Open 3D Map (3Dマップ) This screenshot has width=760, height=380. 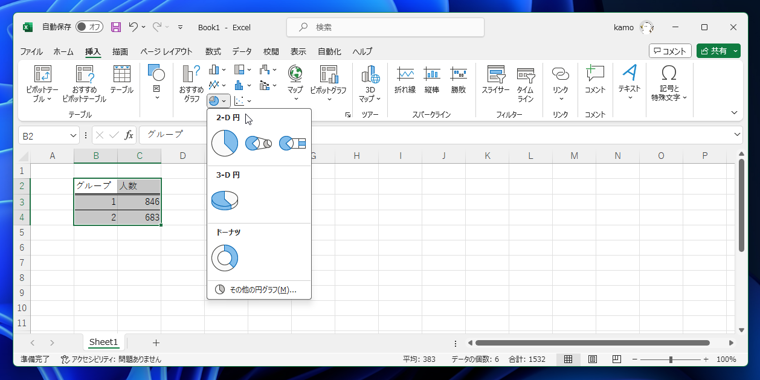coord(370,83)
